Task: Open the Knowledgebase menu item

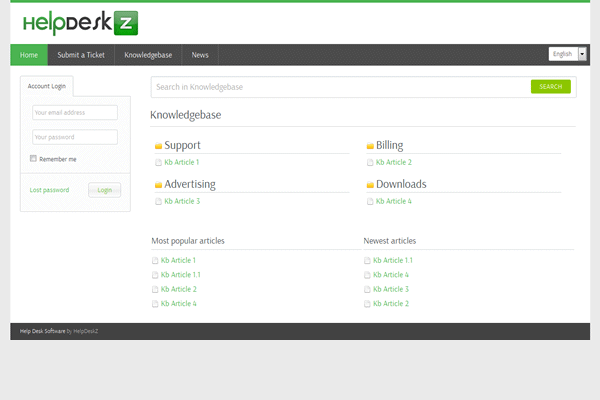Action: coord(148,55)
